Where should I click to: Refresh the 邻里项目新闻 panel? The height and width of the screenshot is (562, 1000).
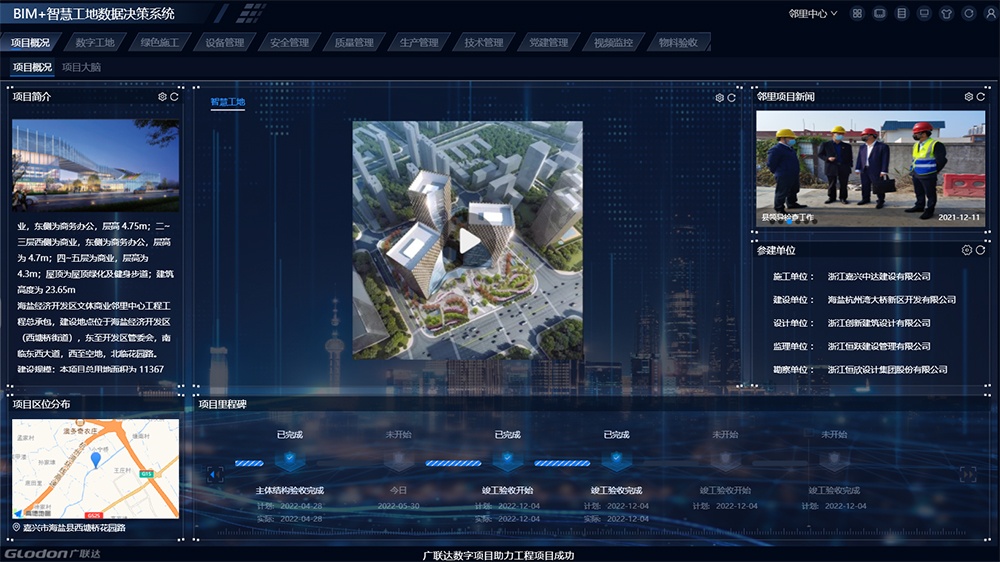980,97
